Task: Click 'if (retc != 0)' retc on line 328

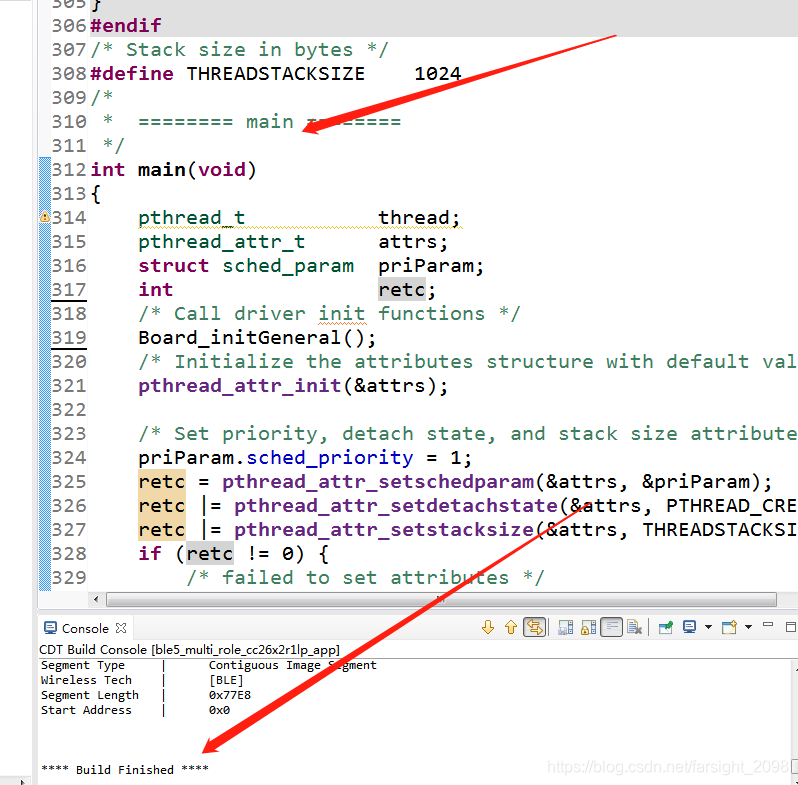Action: click(x=210, y=554)
